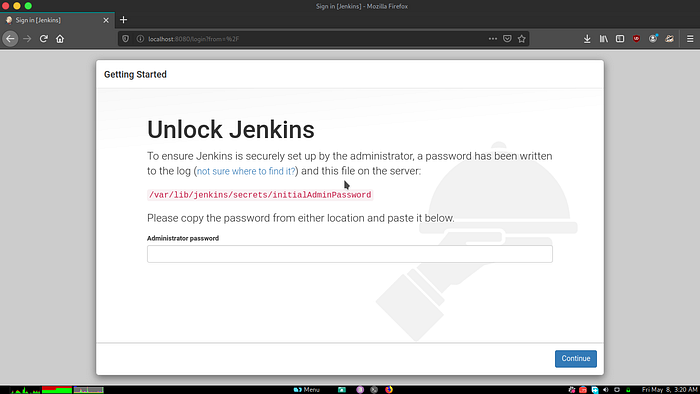The height and width of the screenshot is (394, 700).
Task: Click the forward navigation arrow
Action: tap(27, 39)
